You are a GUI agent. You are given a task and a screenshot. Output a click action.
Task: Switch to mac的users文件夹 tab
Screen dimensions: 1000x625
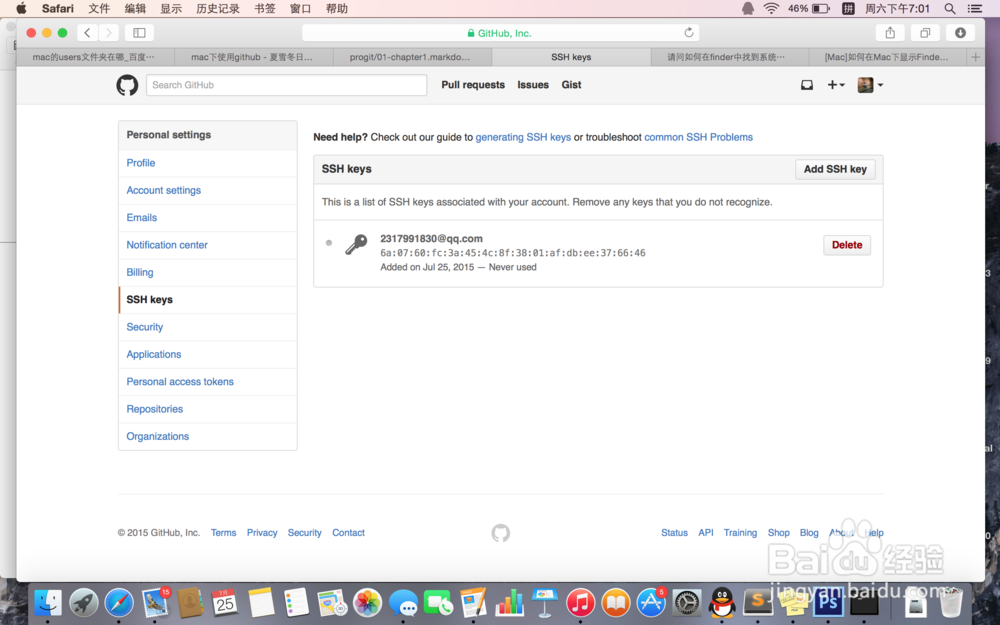coord(94,57)
